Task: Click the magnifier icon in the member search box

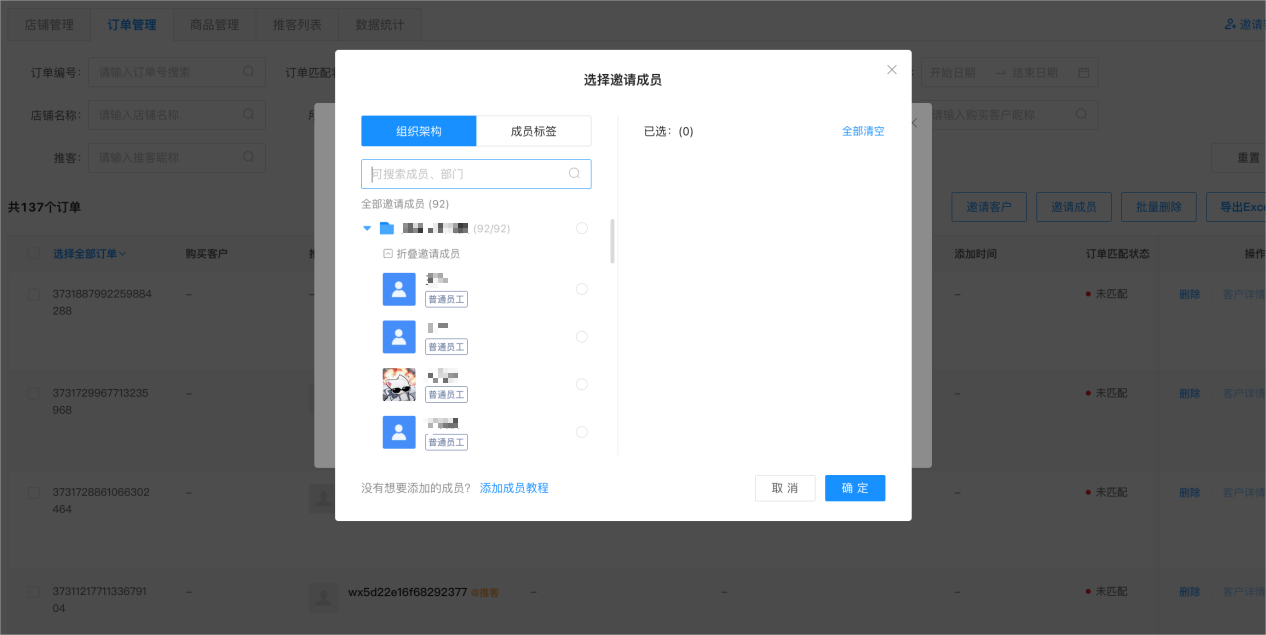Action: tap(575, 174)
